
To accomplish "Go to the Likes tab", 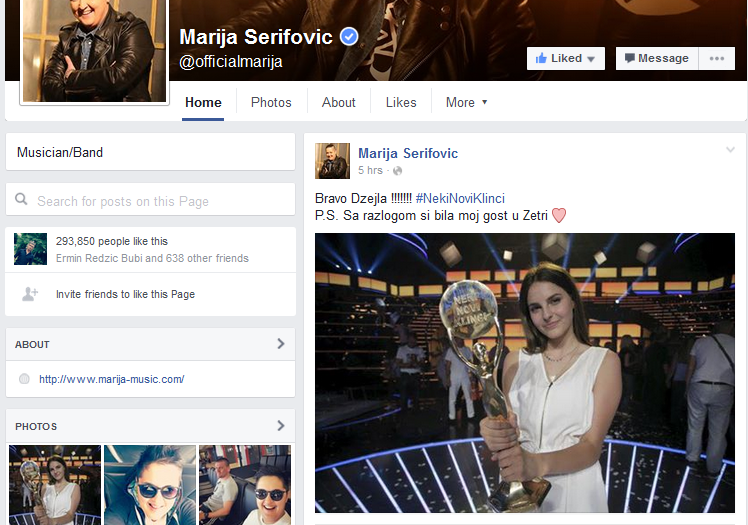I will (401, 102).
